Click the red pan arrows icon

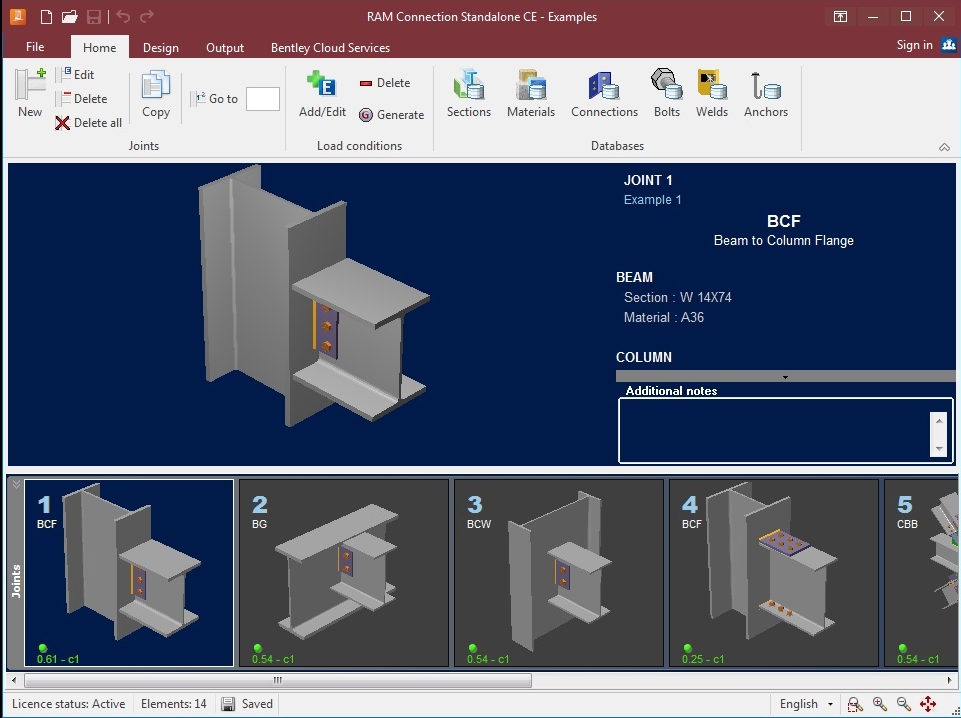click(x=928, y=704)
